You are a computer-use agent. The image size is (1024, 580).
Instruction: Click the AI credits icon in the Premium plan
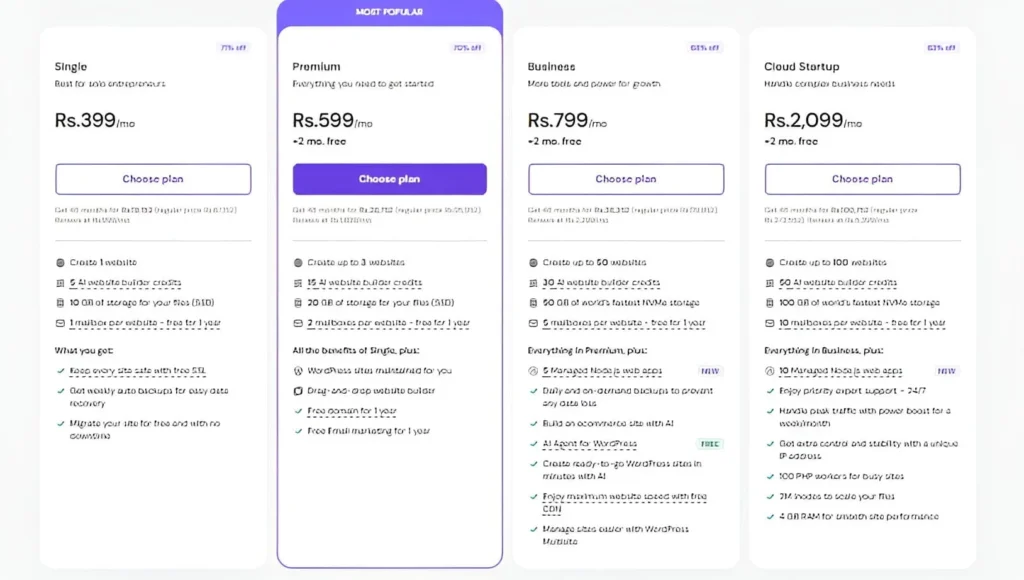(296, 282)
